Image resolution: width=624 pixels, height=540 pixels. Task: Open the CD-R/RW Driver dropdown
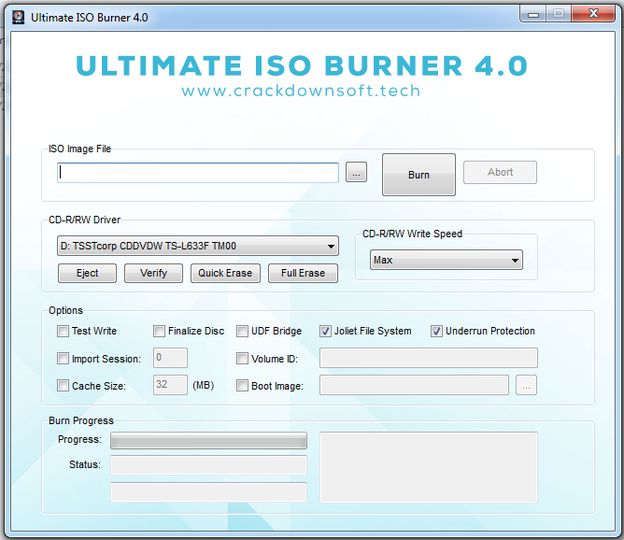point(198,246)
